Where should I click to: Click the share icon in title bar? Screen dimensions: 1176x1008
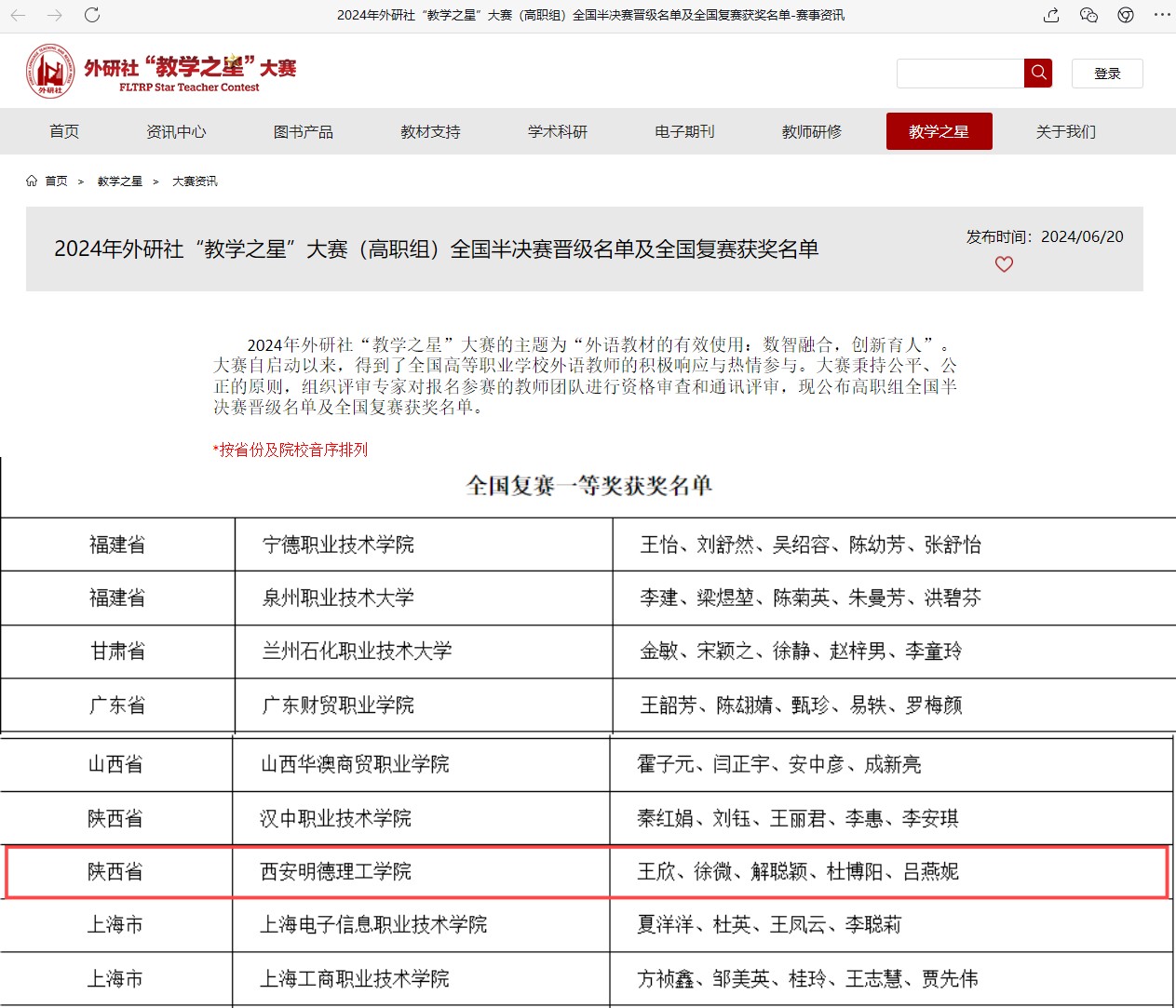[1051, 15]
